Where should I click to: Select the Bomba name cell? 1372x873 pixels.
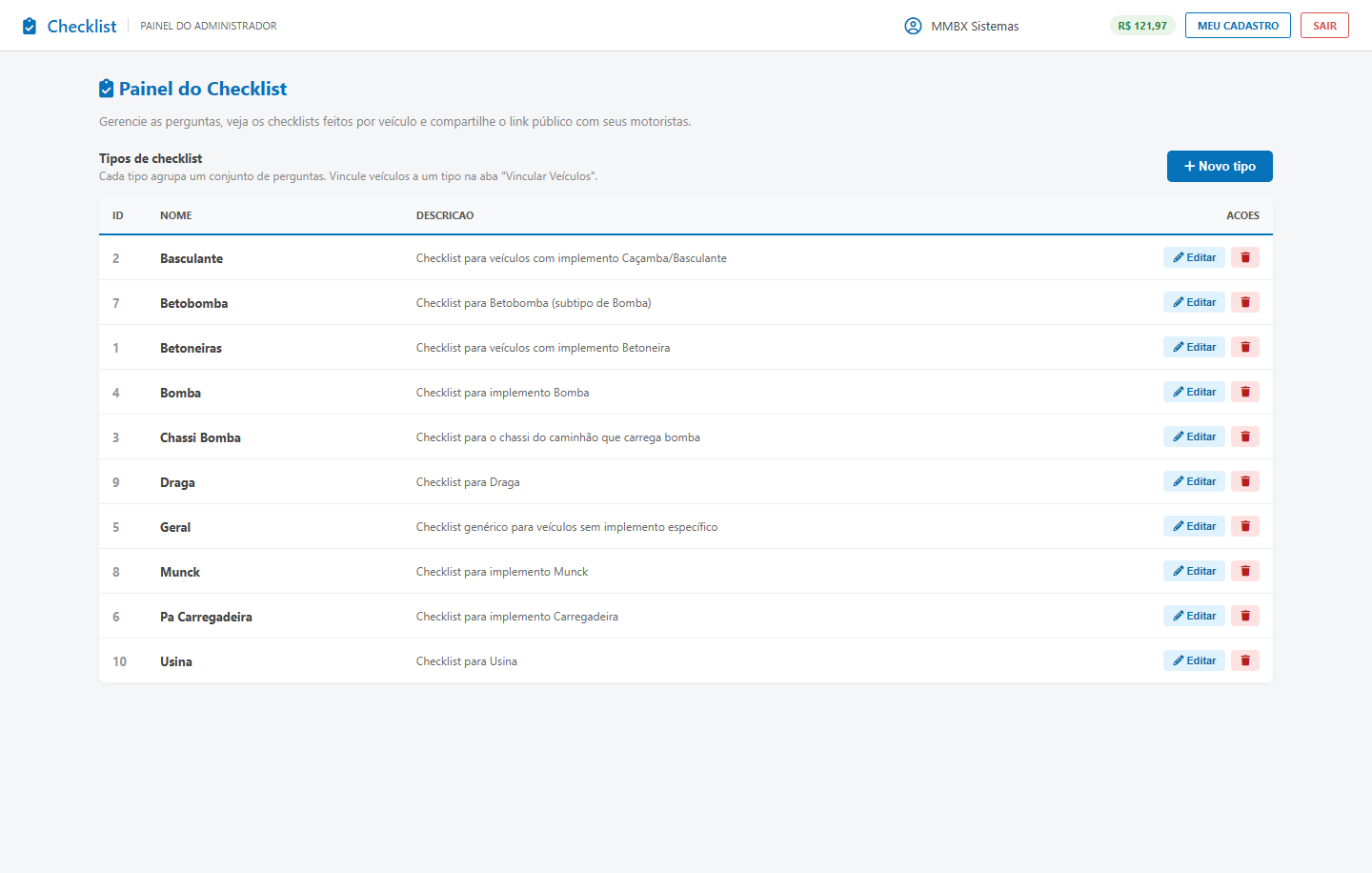[x=180, y=393]
